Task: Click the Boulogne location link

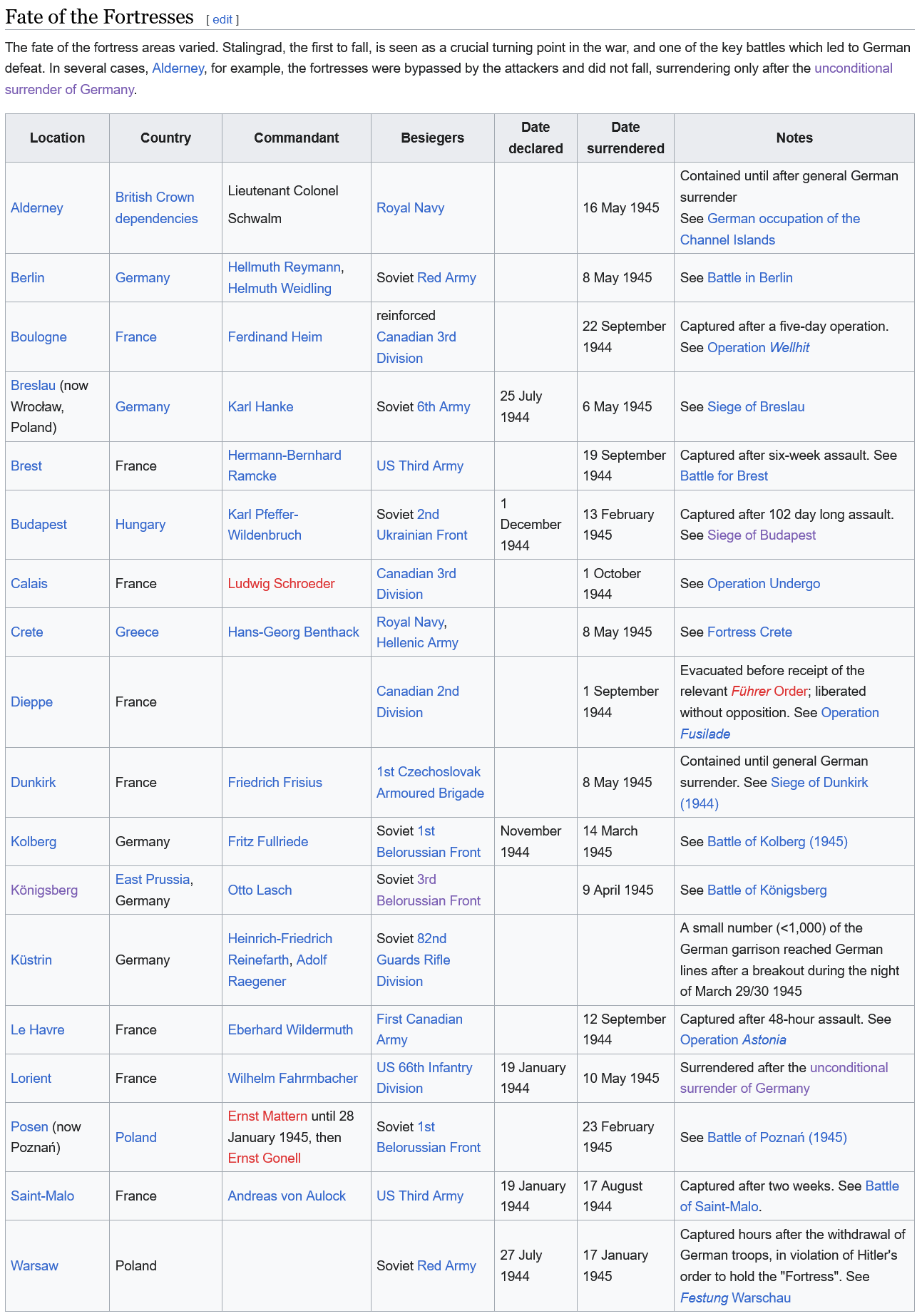Action: click(x=39, y=337)
